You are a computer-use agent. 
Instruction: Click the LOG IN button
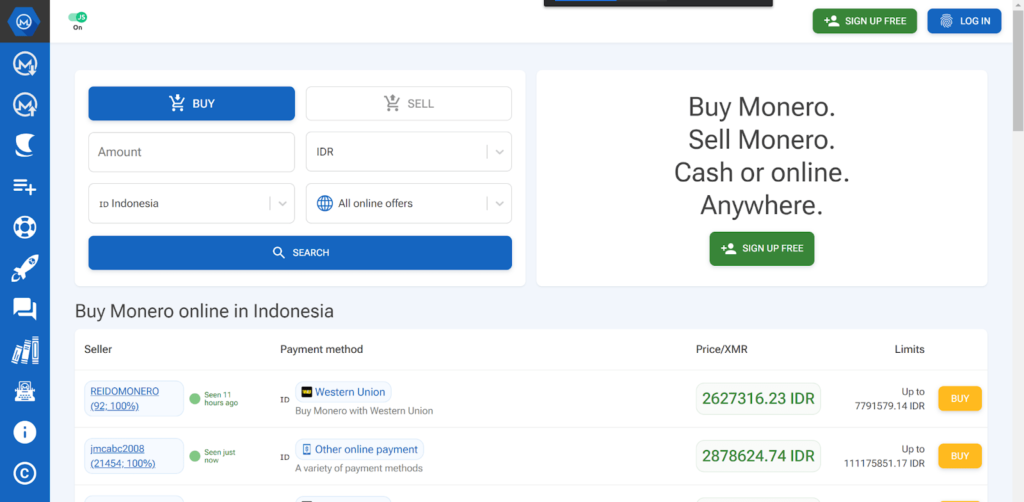pyautogui.click(x=964, y=21)
